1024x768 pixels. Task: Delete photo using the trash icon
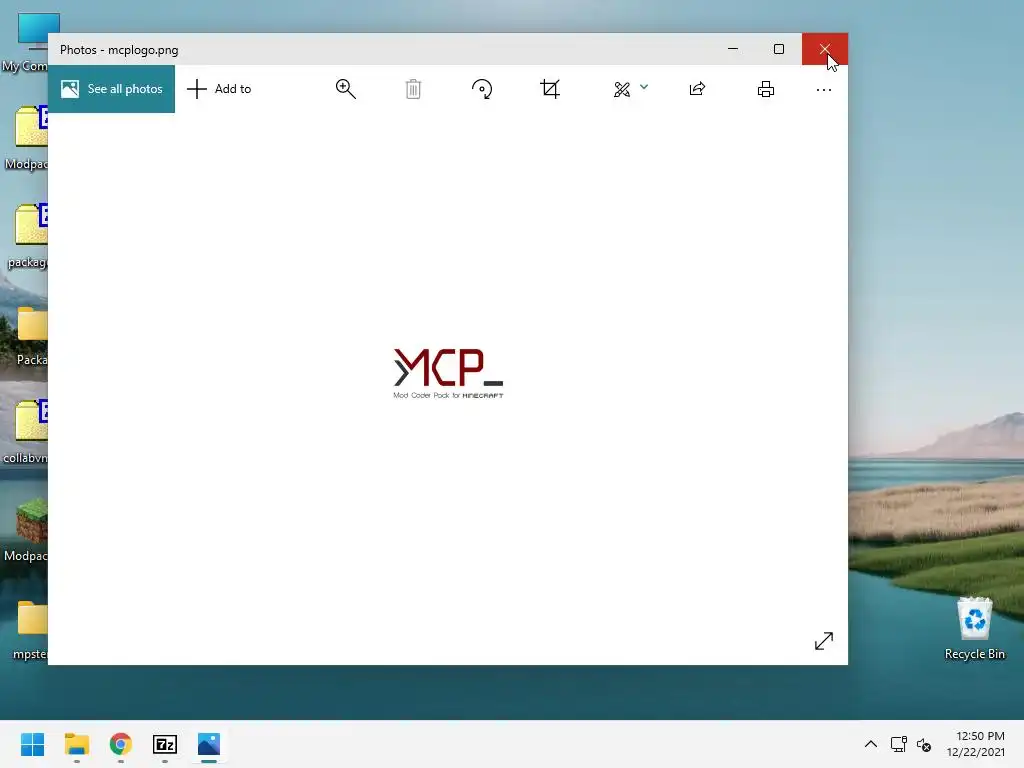point(413,89)
